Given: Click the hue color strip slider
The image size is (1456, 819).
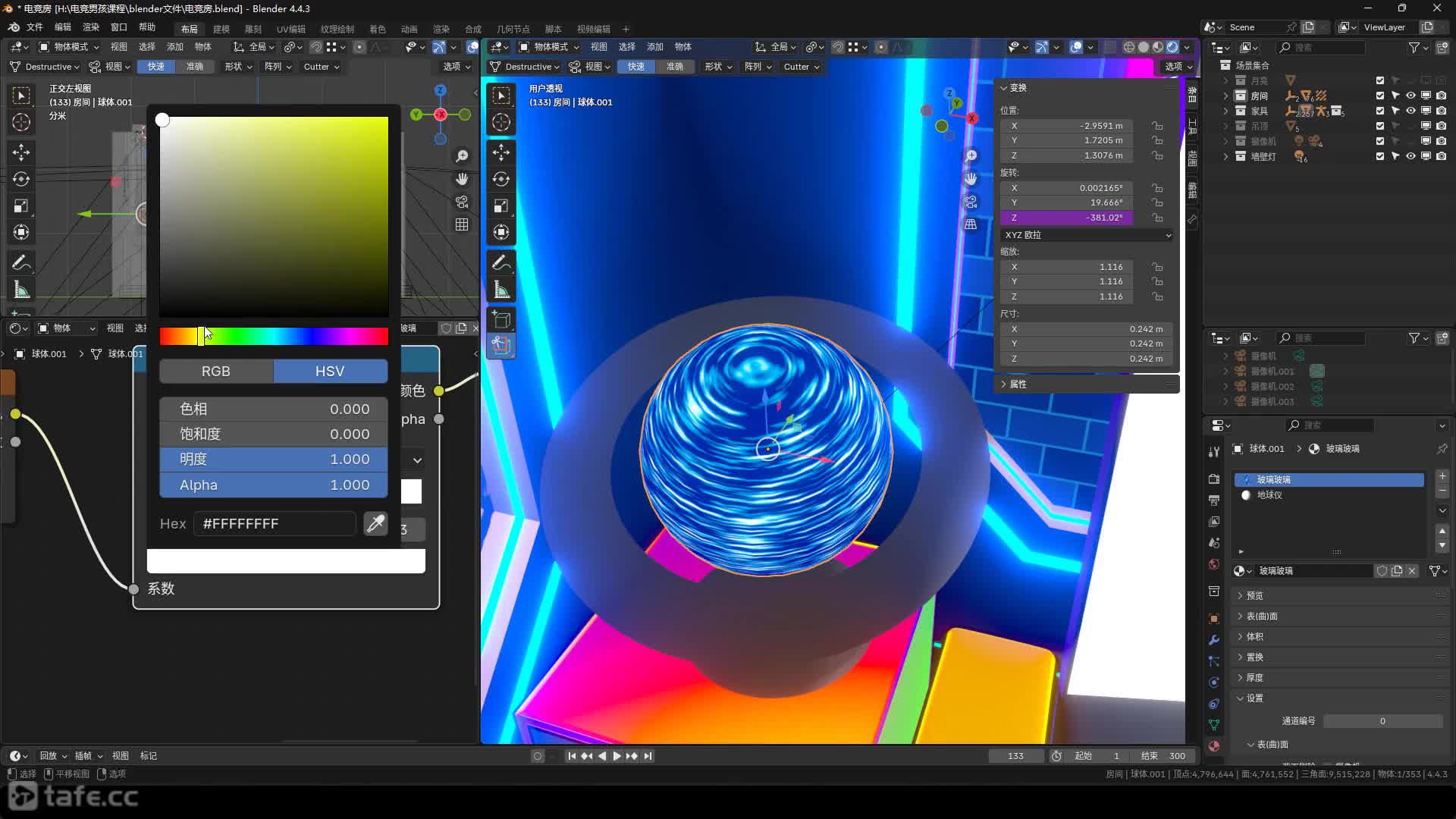Looking at the screenshot, I should click(273, 337).
